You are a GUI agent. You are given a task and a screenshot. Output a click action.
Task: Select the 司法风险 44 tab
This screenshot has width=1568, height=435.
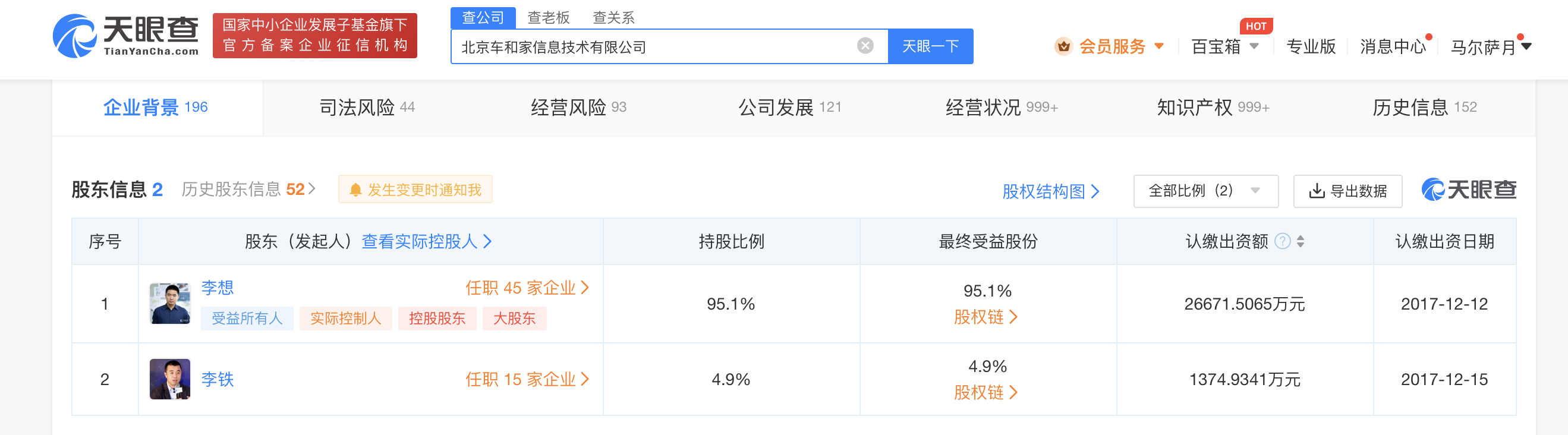click(367, 108)
